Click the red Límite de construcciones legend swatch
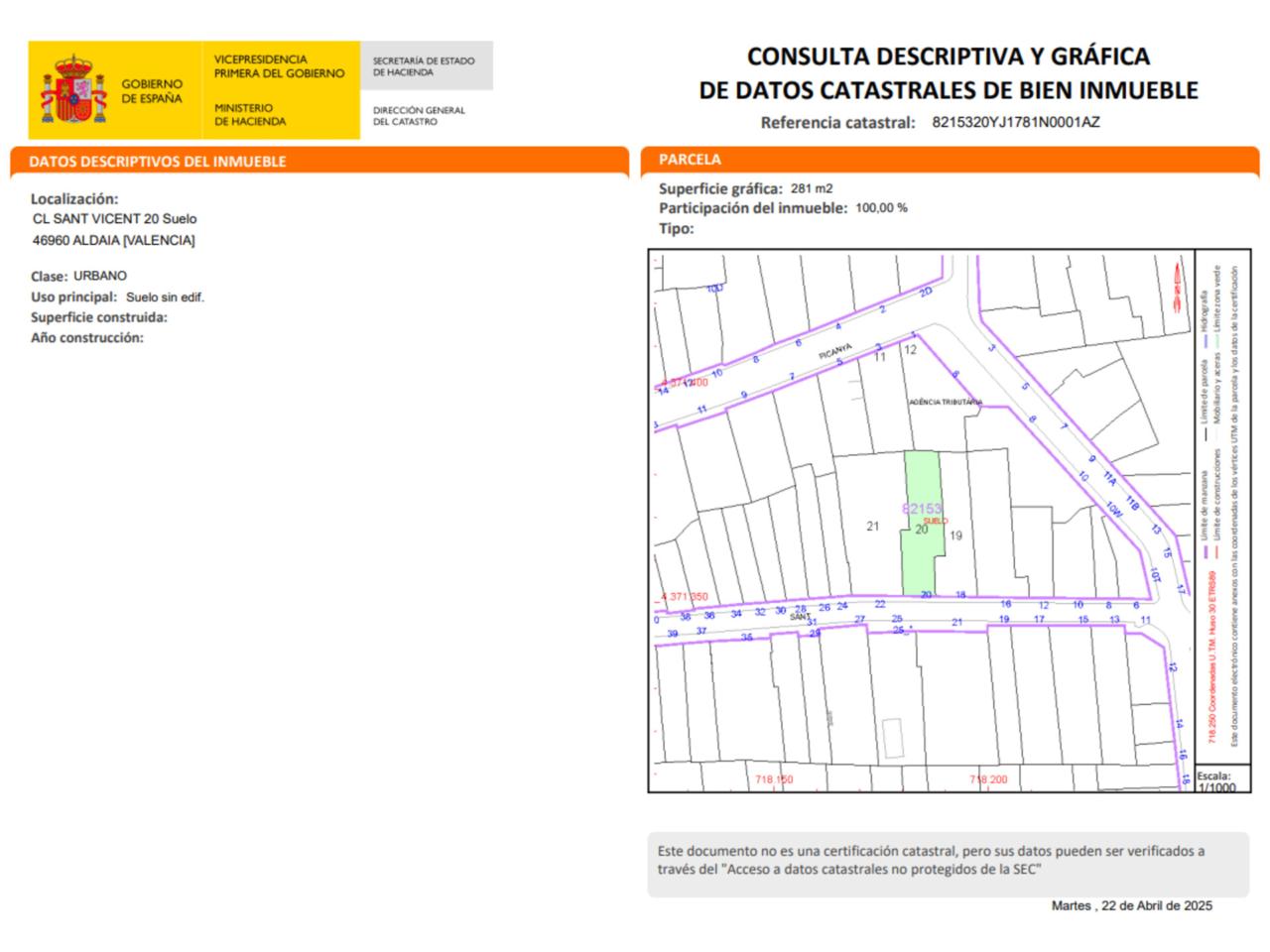This screenshot has width=1270, height=952. click(1218, 553)
